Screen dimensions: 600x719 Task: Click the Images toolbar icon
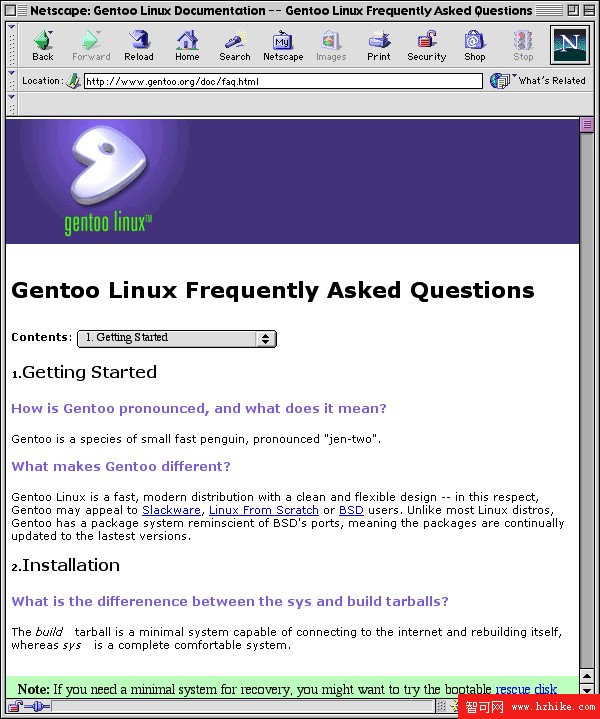click(x=331, y=45)
